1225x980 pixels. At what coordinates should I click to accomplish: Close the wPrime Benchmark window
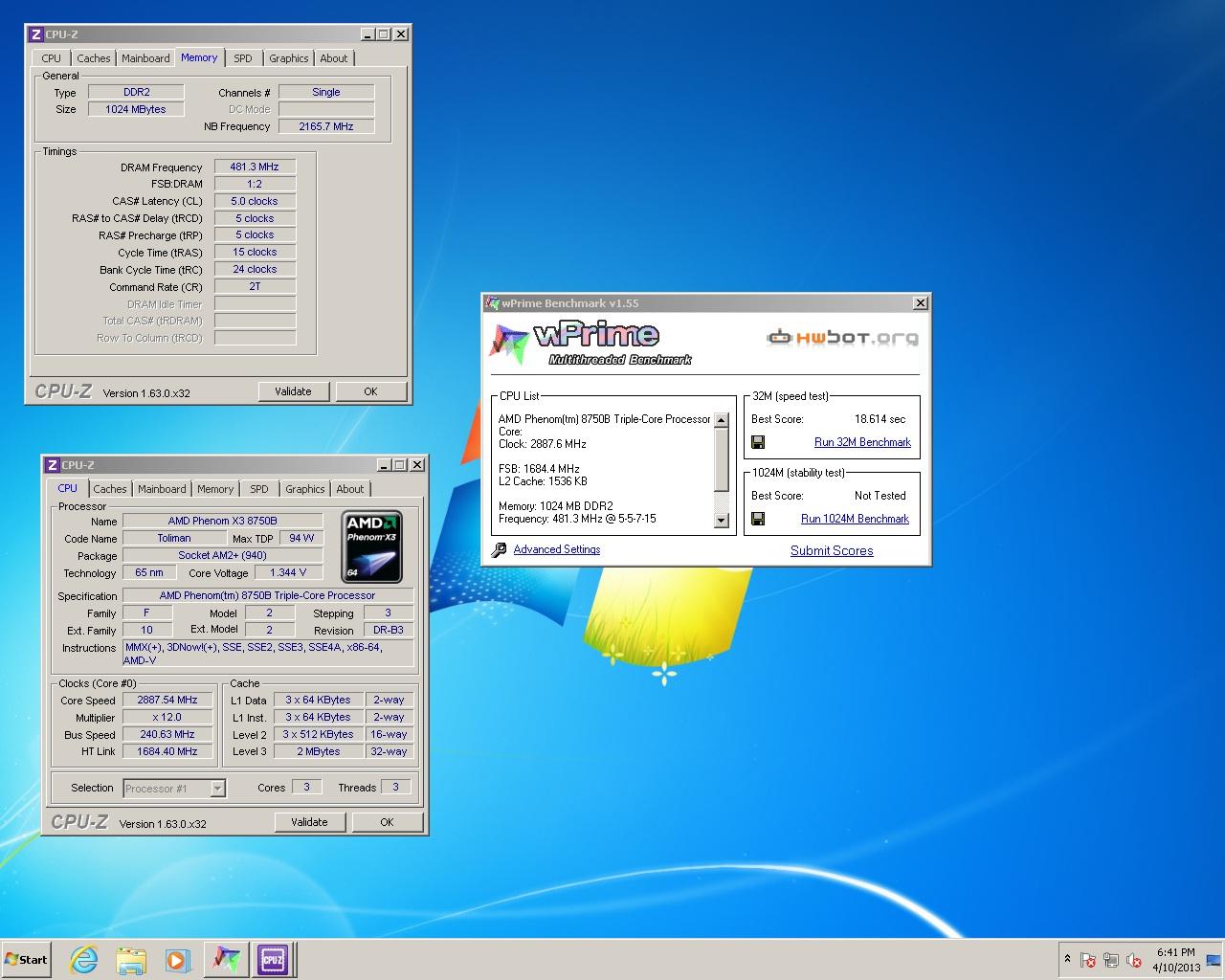click(x=920, y=303)
